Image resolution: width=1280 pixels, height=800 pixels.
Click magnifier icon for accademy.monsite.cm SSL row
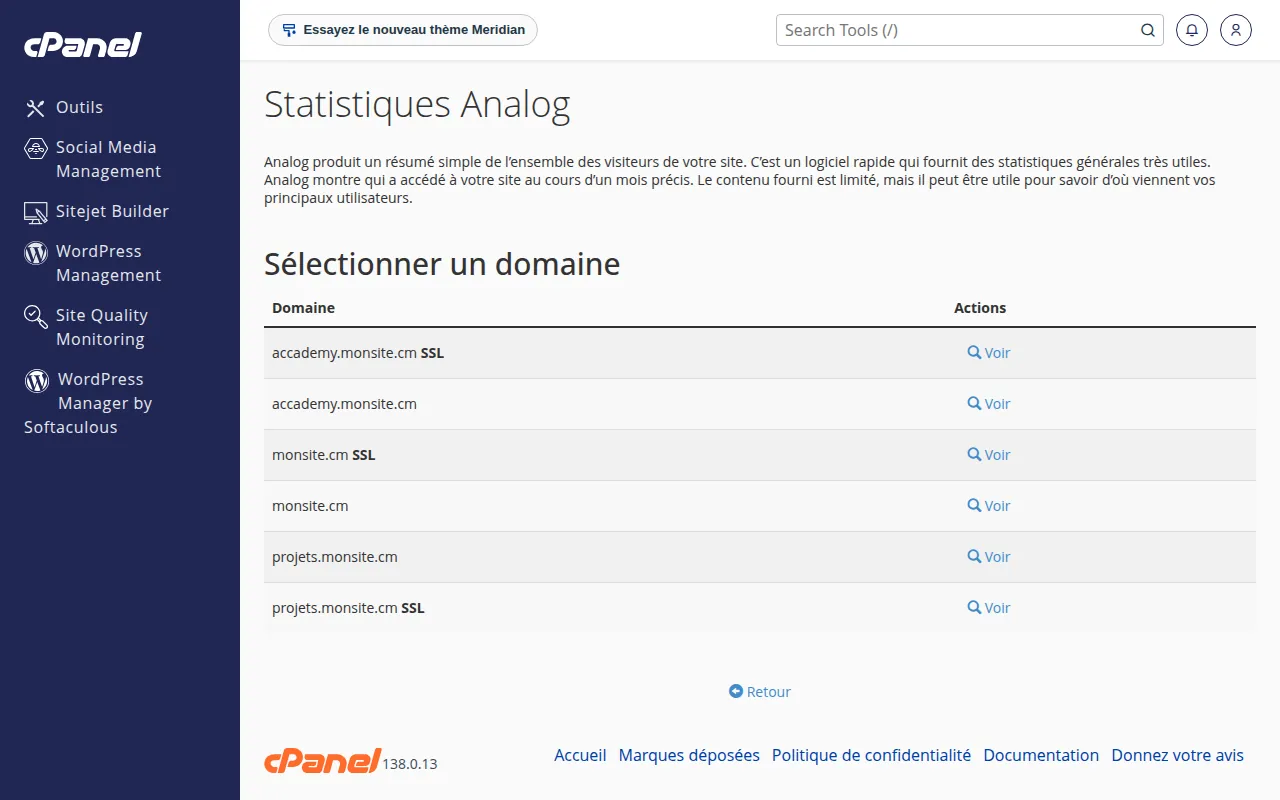[x=974, y=352]
